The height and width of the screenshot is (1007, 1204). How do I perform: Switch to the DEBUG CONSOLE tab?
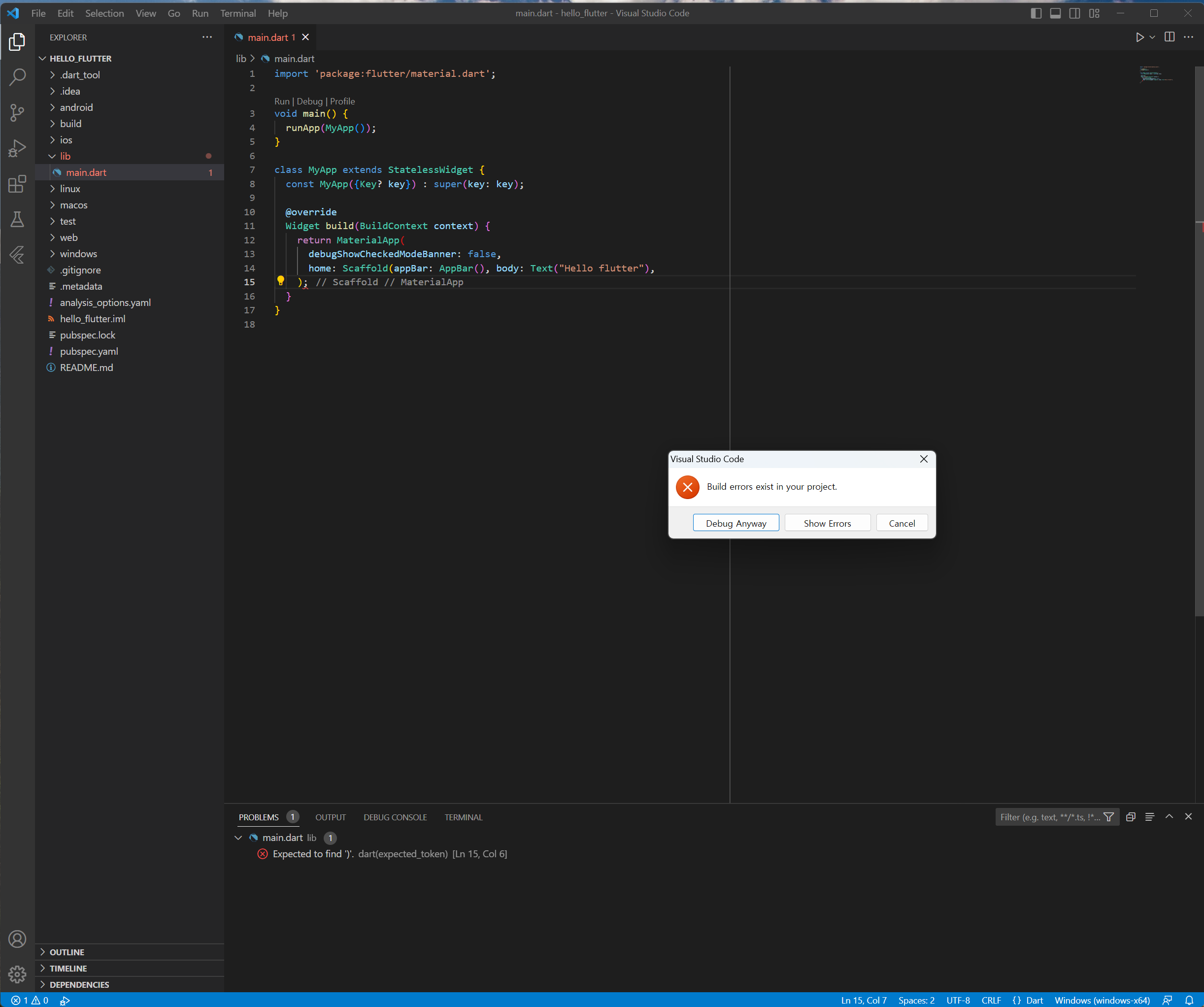coord(395,817)
